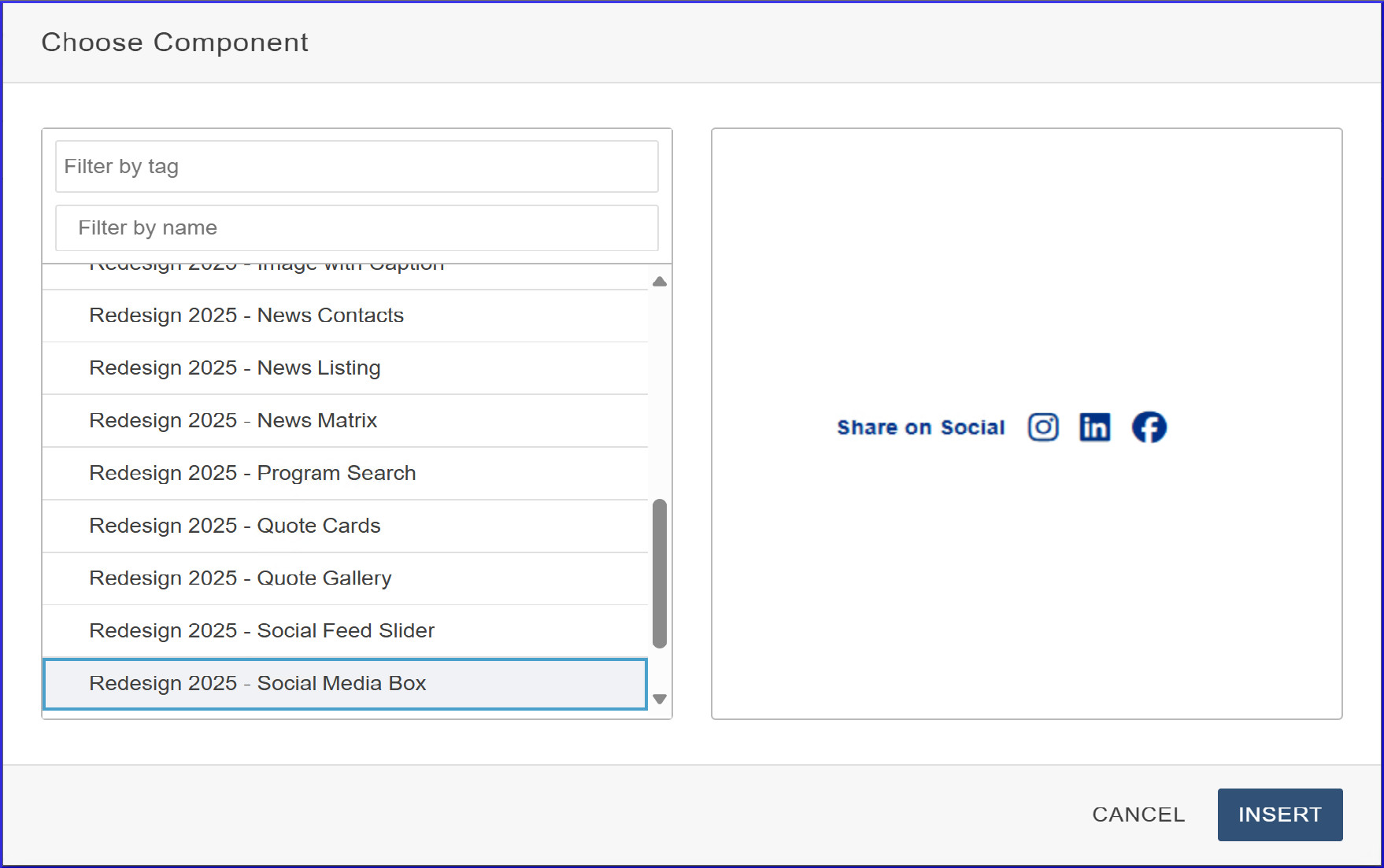This screenshot has width=1384, height=868.
Task: Click the scroll up arrow in component list
Action: pos(660,282)
